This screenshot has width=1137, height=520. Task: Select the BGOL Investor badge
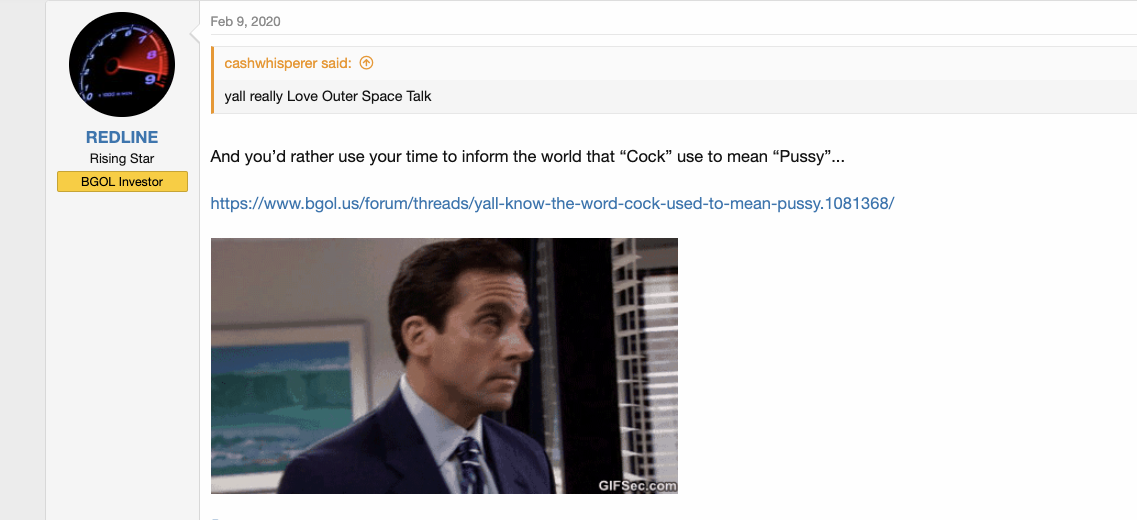tap(123, 181)
